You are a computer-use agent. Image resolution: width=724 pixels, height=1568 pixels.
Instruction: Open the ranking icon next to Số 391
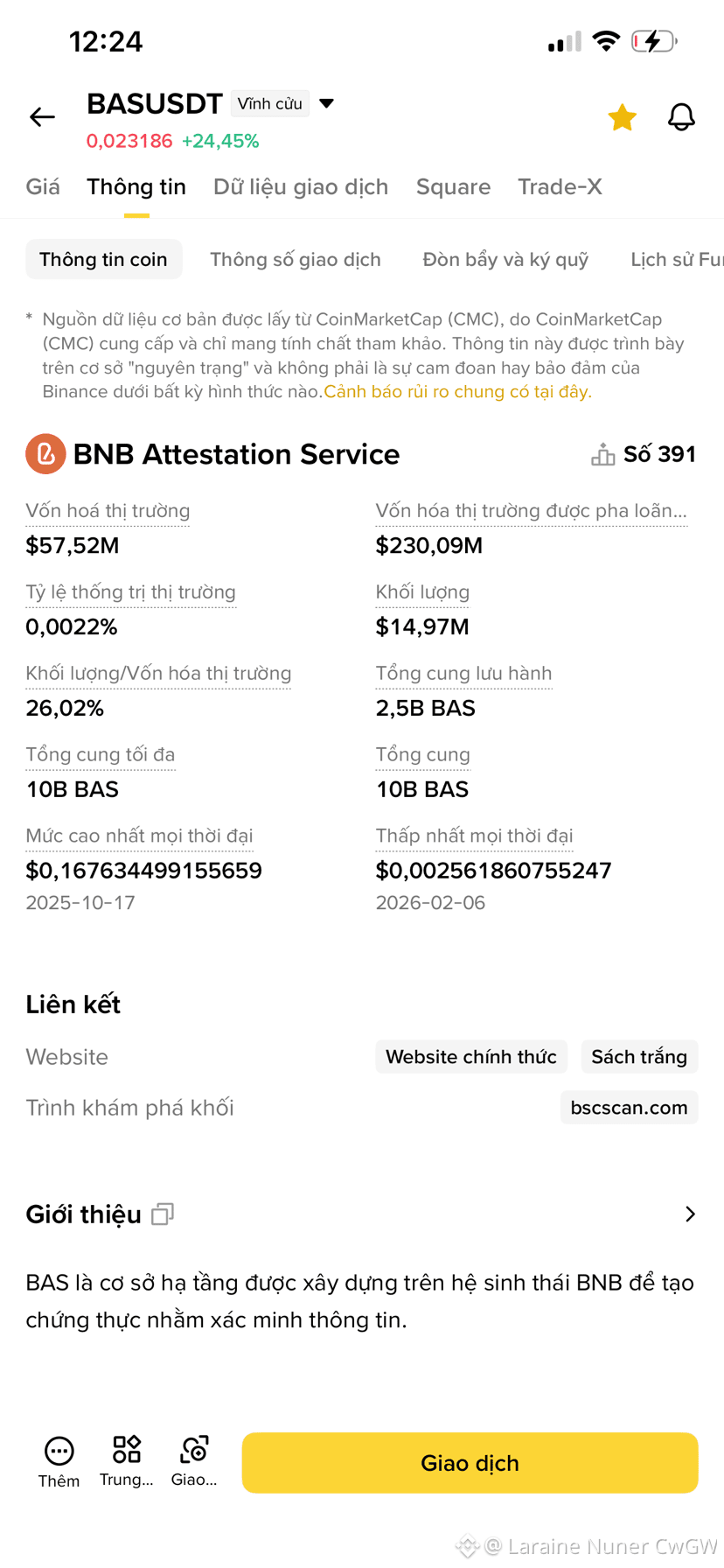tap(602, 454)
